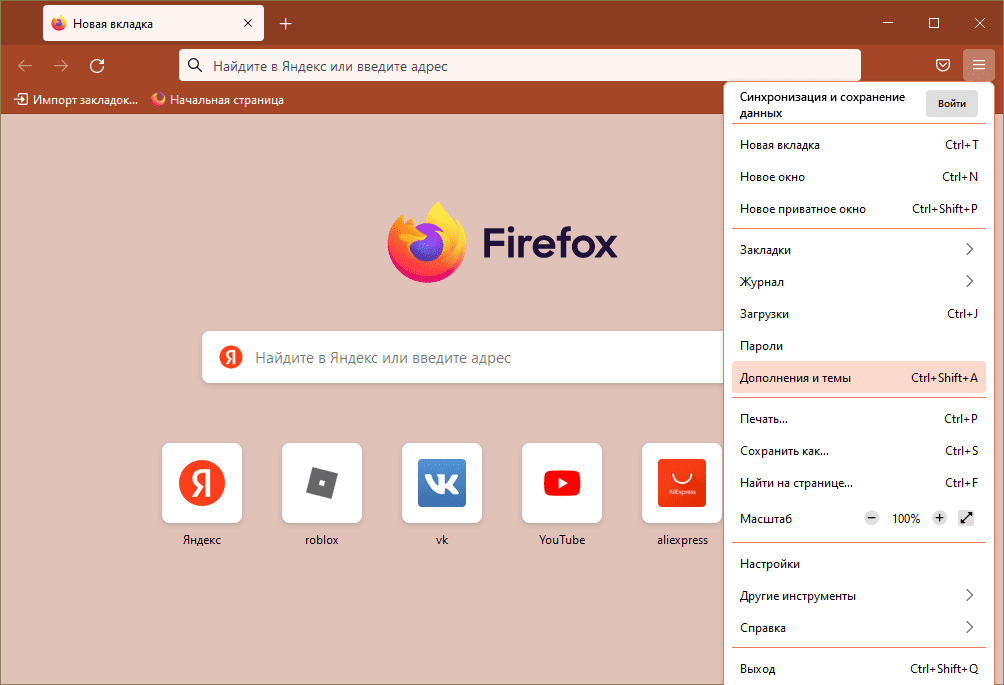The image size is (1004, 685).
Task: Open Новое приватное окно
Action: 859,209
